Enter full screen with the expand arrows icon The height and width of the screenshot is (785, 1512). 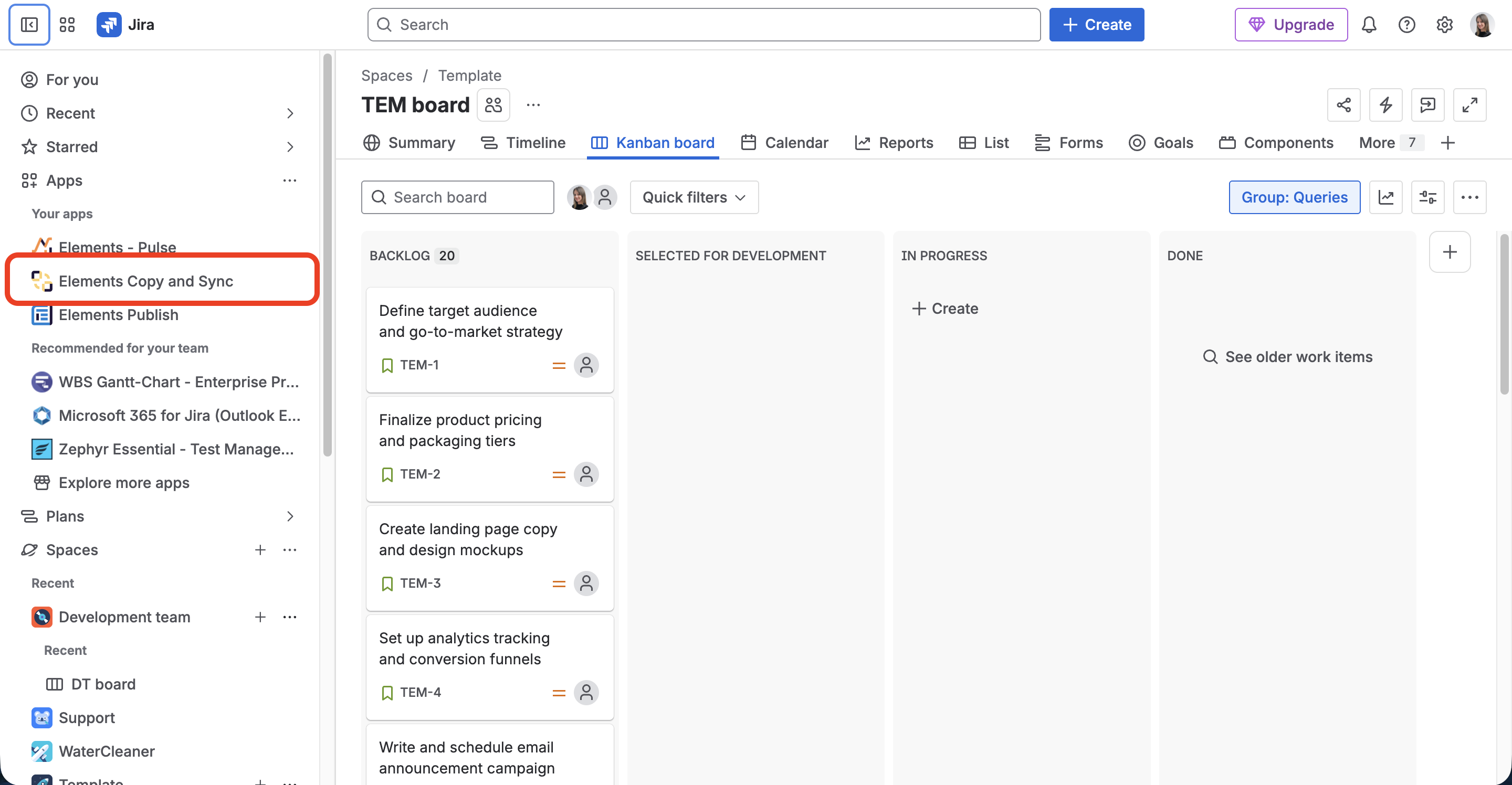[1470, 105]
